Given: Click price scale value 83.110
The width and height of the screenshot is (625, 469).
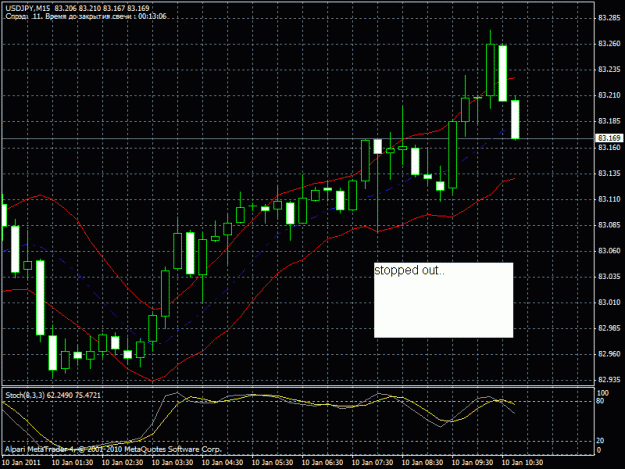Looking at the screenshot, I should click(609, 199).
